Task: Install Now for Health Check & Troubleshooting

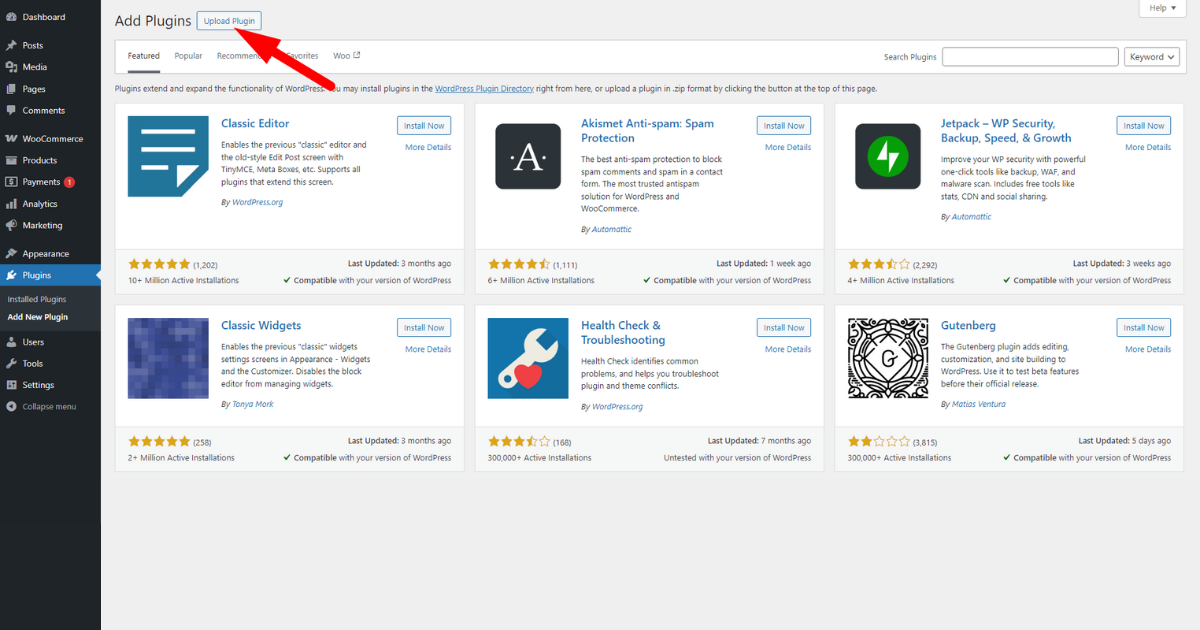Action: coord(784,328)
